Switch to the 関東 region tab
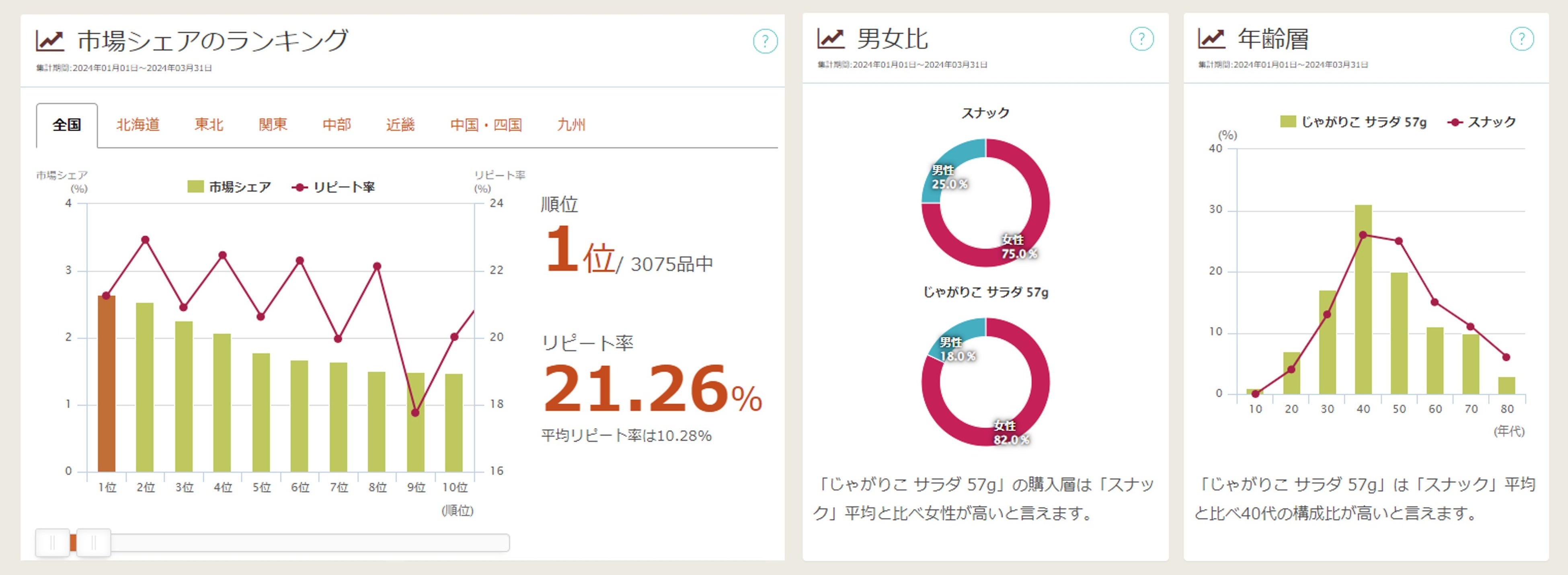Image resolution: width=1568 pixels, height=575 pixels. pyautogui.click(x=273, y=125)
